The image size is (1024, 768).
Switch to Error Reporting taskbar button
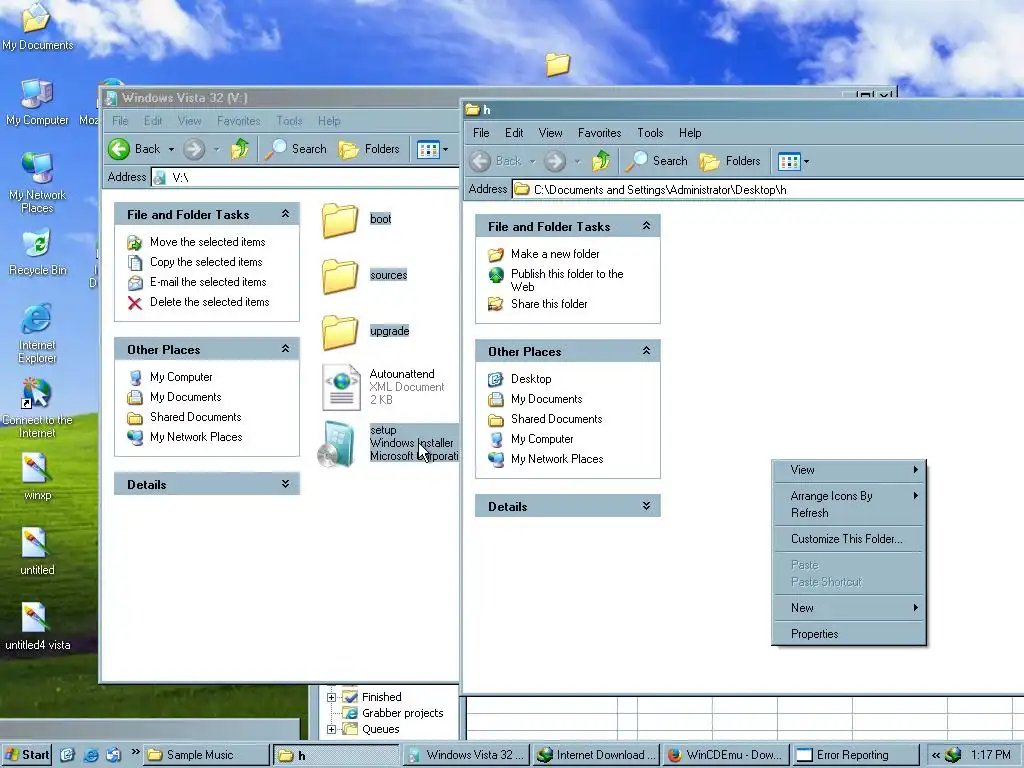(855, 755)
